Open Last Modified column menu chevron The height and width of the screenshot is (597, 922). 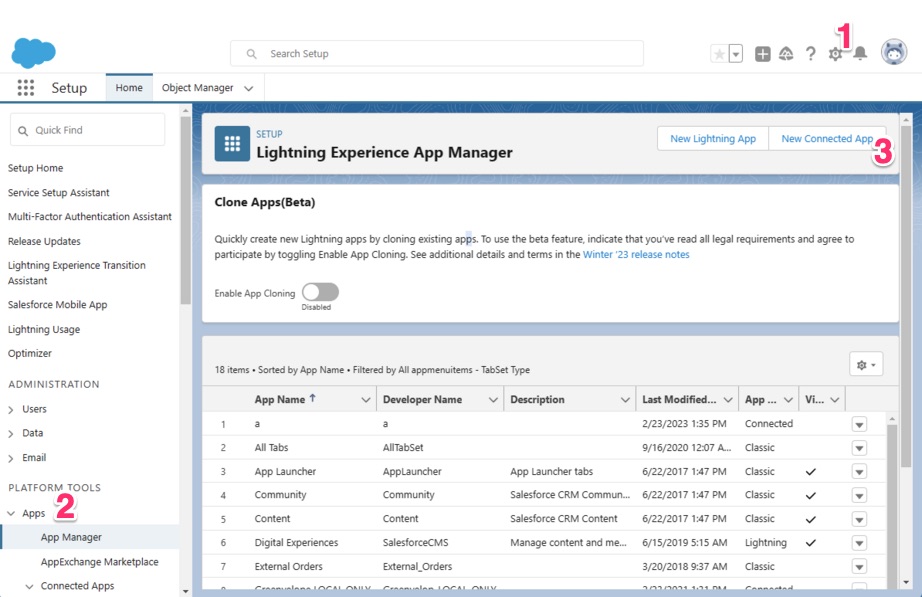(x=728, y=400)
